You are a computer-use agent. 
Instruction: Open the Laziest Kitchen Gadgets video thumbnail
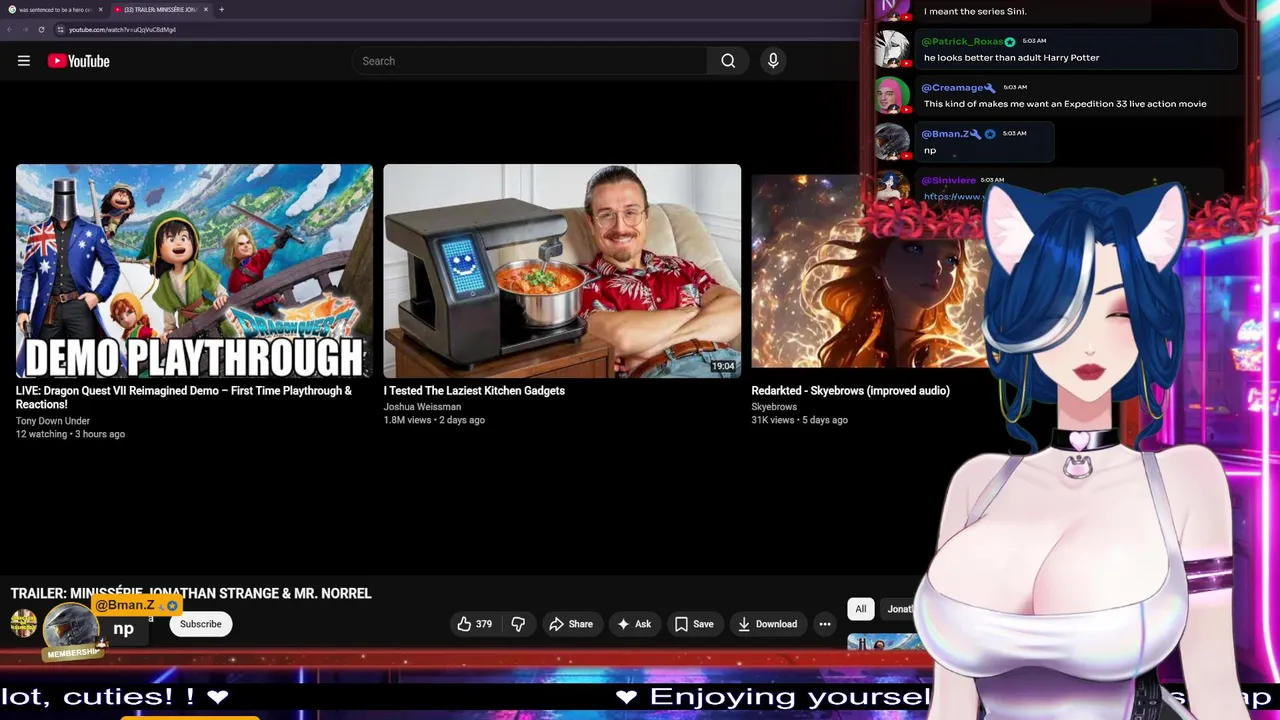[562, 271]
